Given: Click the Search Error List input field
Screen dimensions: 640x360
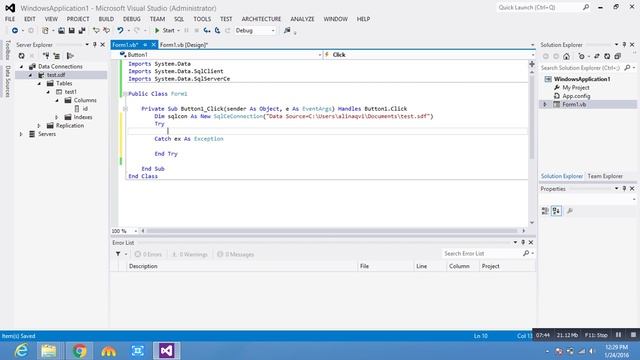Looking at the screenshot, I should (482, 254).
